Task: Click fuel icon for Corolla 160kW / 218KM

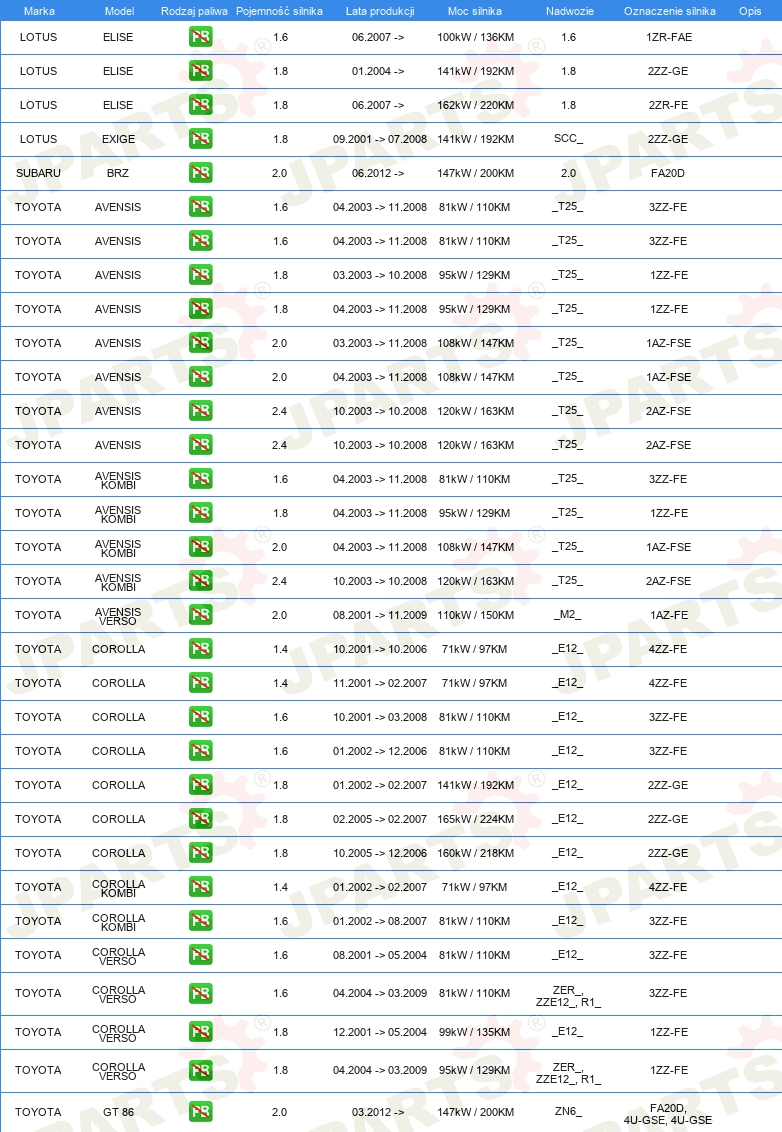Action: [x=201, y=853]
